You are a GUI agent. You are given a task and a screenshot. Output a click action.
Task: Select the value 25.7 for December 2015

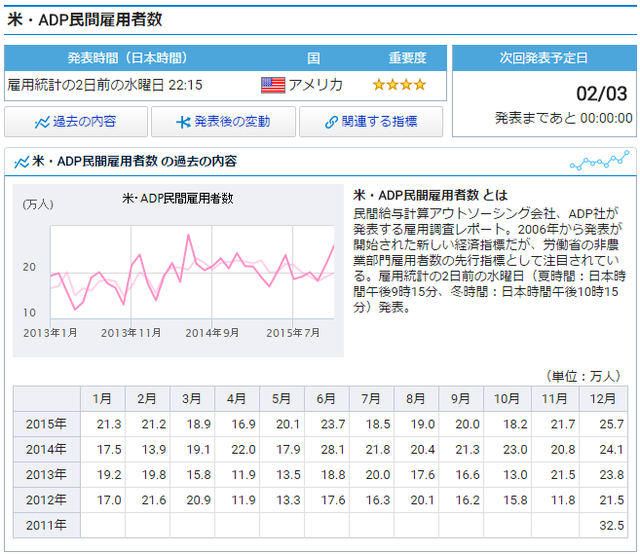[611, 425]
